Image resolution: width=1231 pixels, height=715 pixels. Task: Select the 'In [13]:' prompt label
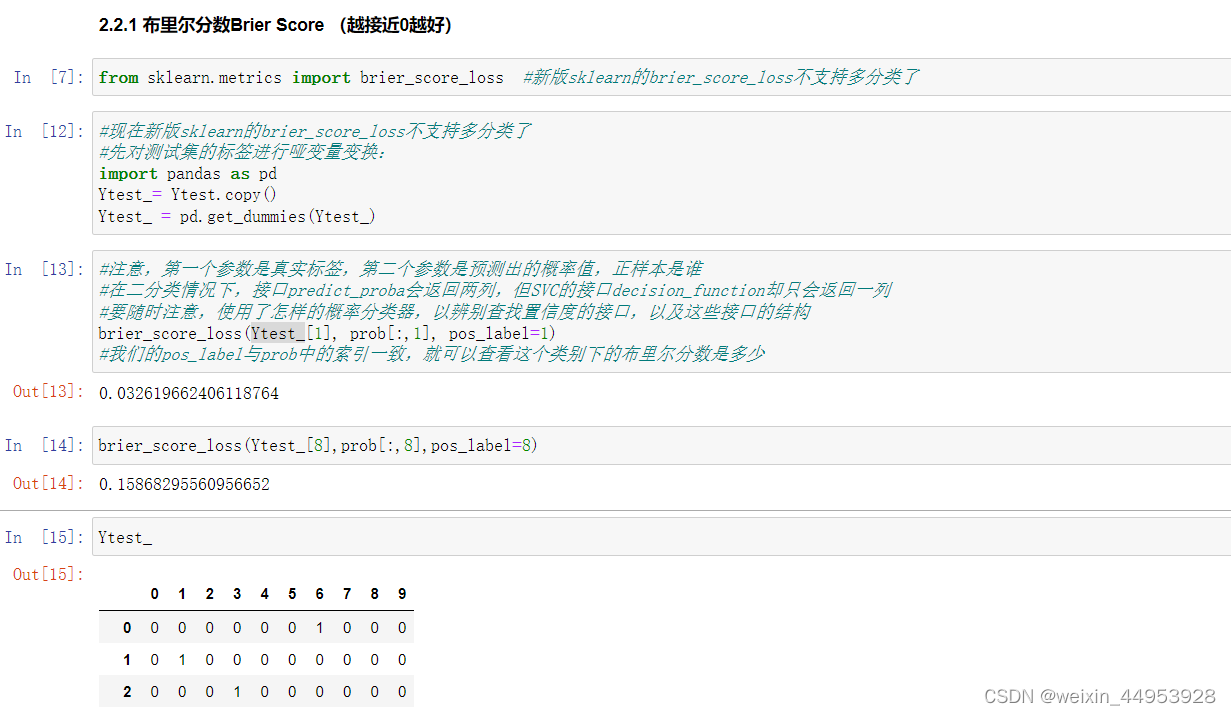44,269
